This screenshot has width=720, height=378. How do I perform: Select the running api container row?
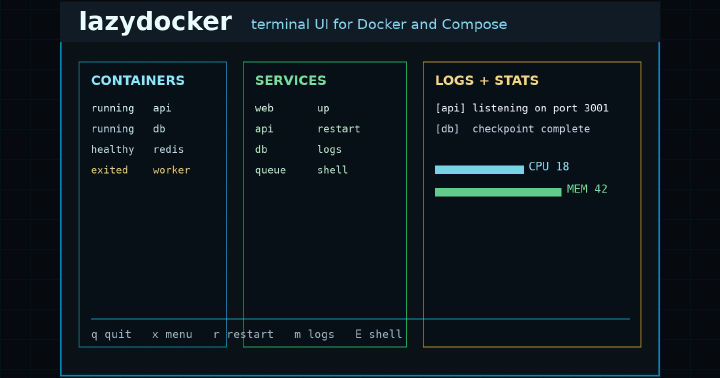131,108
